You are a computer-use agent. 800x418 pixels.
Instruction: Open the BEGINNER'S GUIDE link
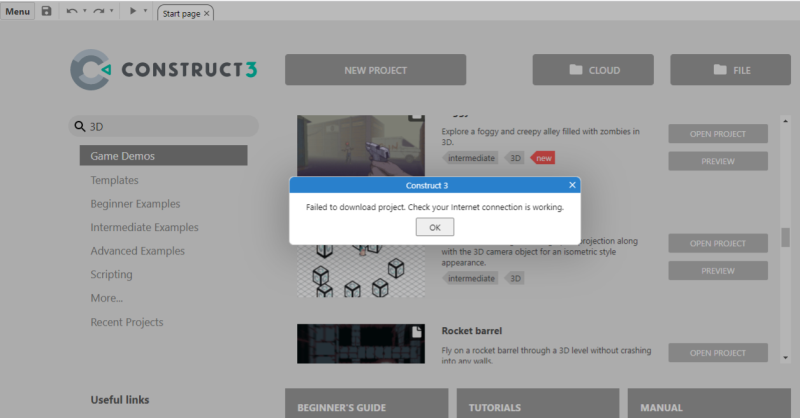[x=366, y=403]
